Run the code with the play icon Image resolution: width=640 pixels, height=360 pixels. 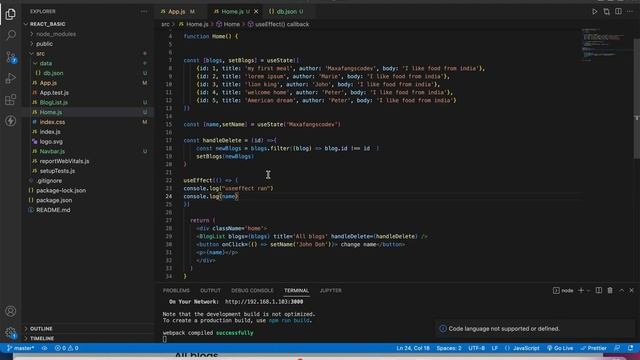[x=594, y=11]
